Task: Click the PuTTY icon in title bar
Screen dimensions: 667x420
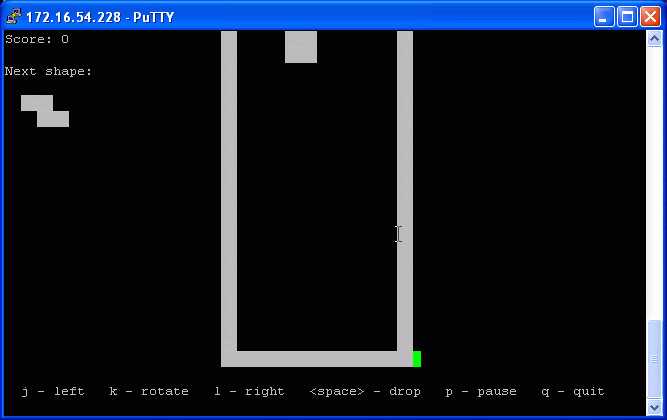Action: click(x=14, y=16)
